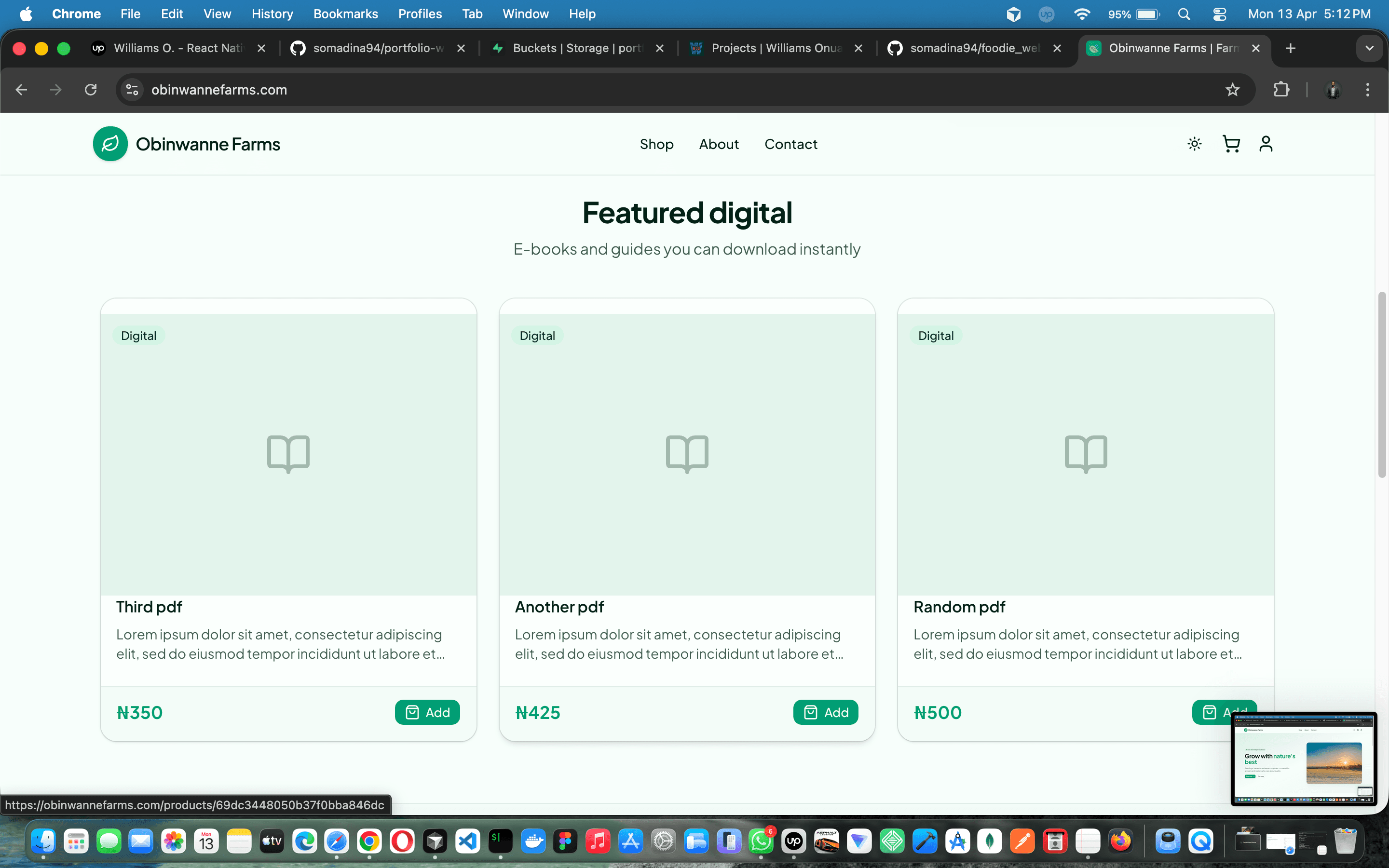The height and width of the screenshot is (868, 1389).
Task: Launch Figma from the Dock
Action: 565,841
